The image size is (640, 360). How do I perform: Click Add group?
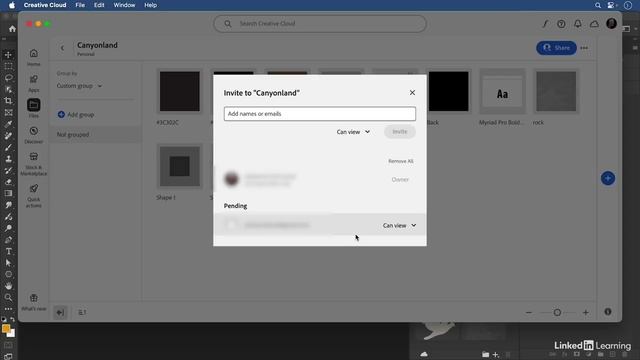pyautogui.click(x=76, y=115)
